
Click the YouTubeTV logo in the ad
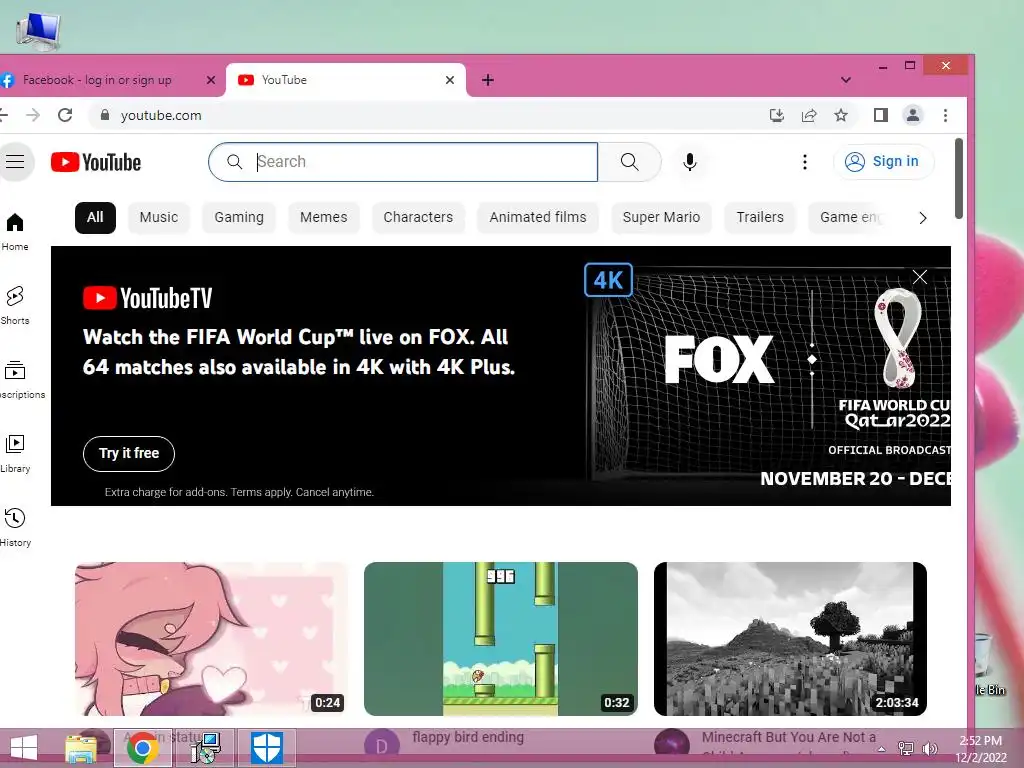[x=148, y=298]
